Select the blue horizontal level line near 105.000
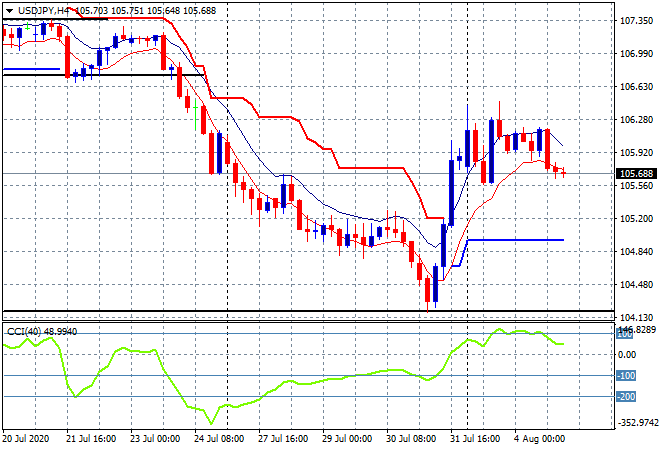The width and height of the screenshot is (660, 450). point(516,240)
